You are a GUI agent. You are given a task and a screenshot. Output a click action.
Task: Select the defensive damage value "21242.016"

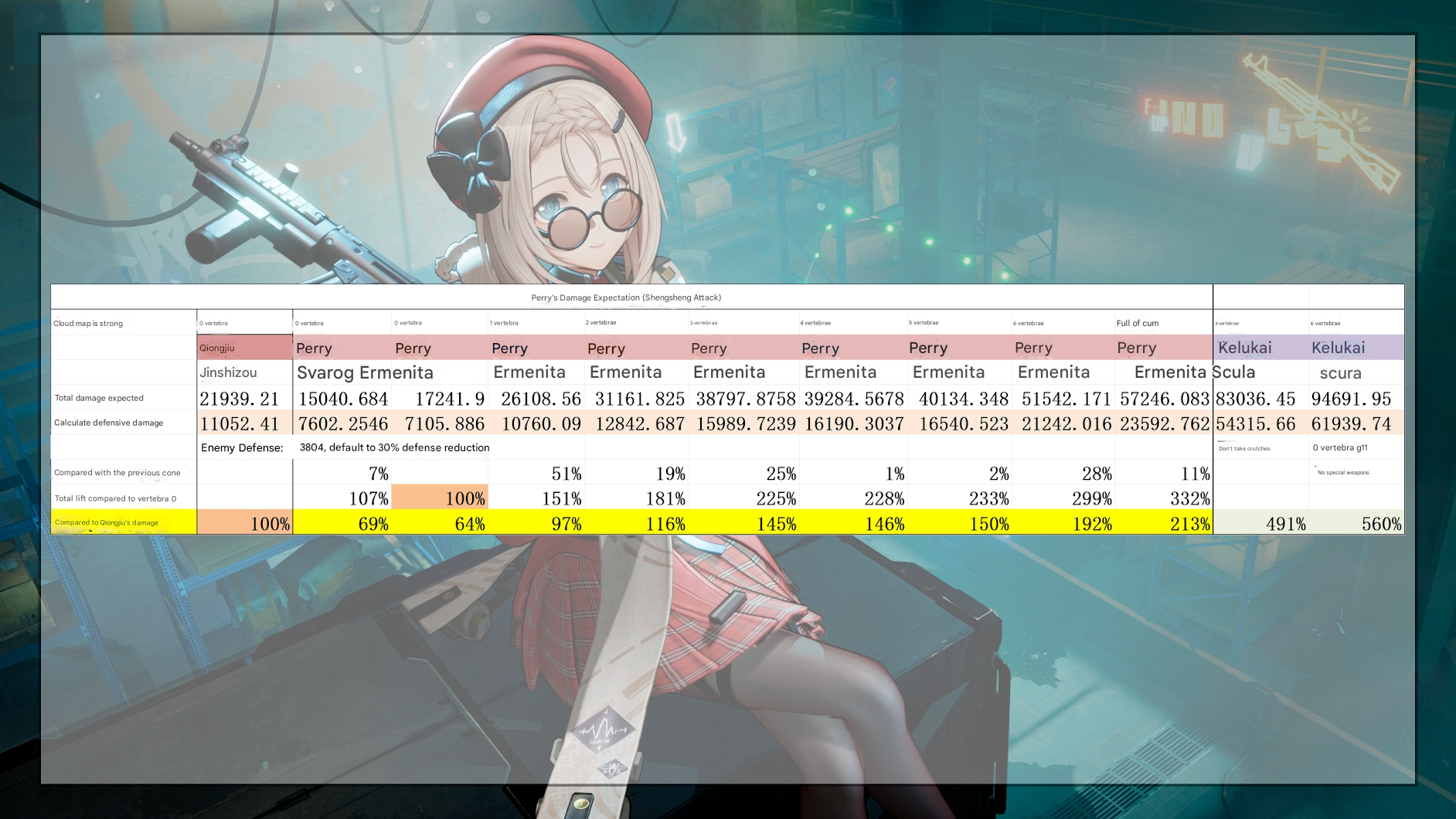click(1066, 424)
